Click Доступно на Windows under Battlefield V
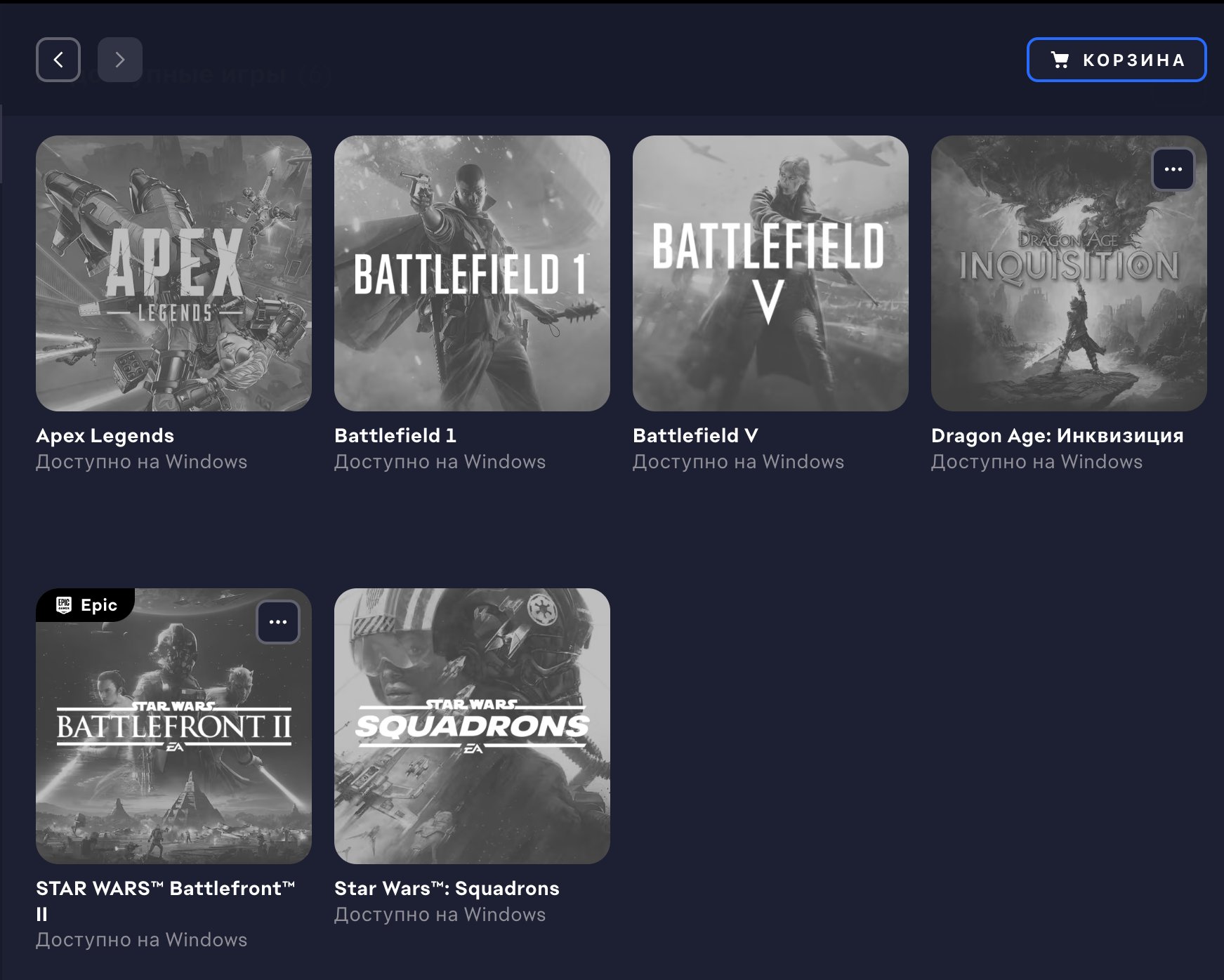The height and width of the screenshot is (980, 1224). click(x=738, y=462)
